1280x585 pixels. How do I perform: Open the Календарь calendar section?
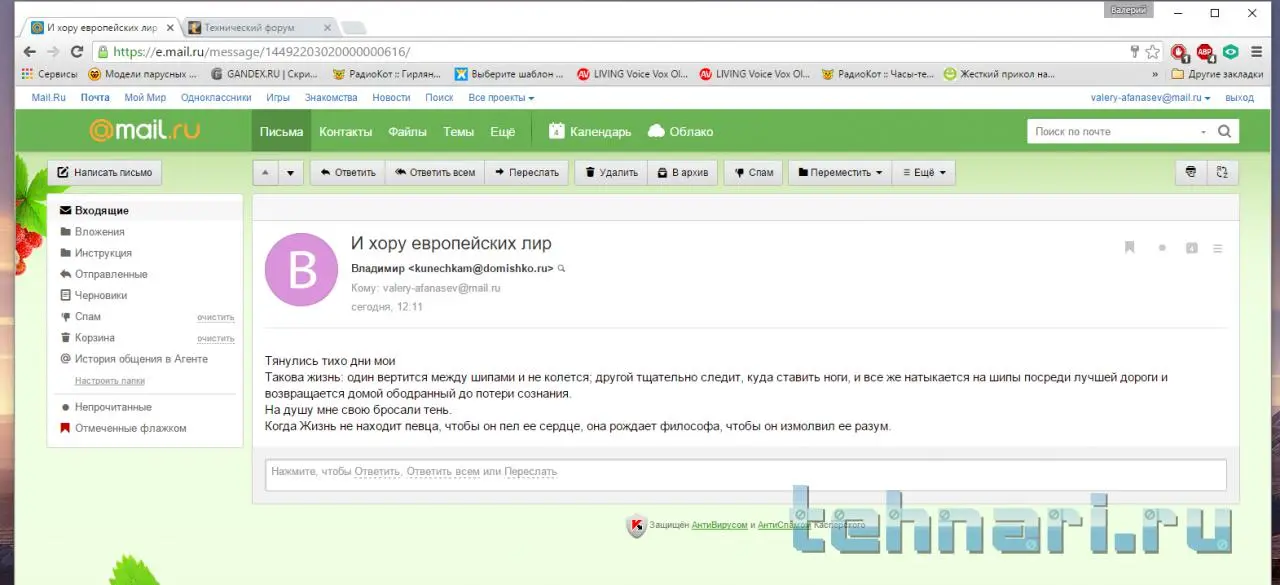589,131
